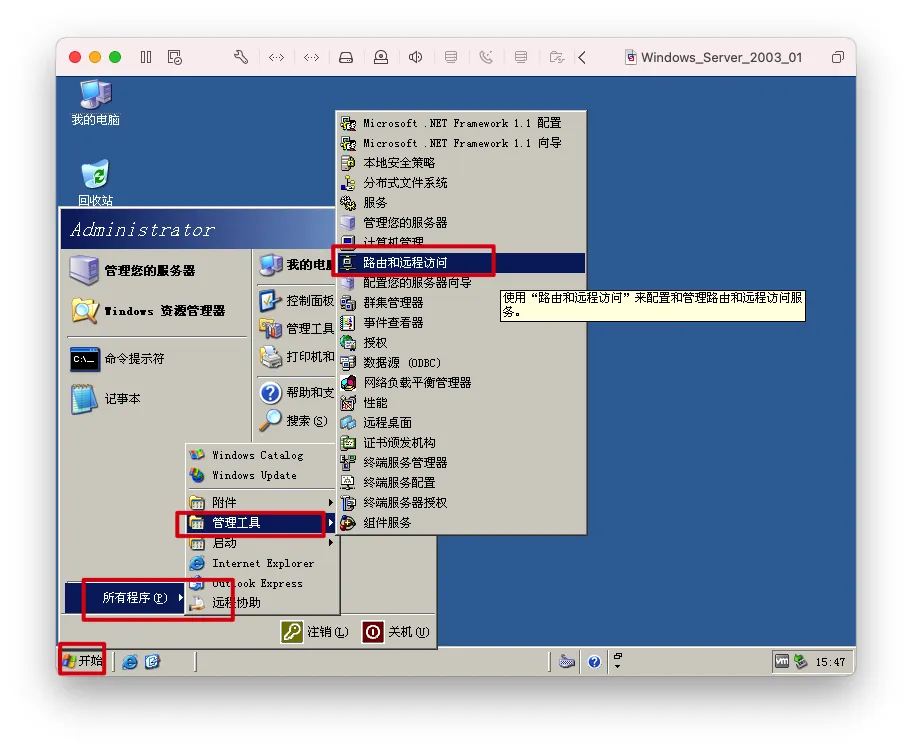The height and width of the screenshot is (750, 912).
Task: Launch Windows Update from programs menu
Action: click(261, 475)
